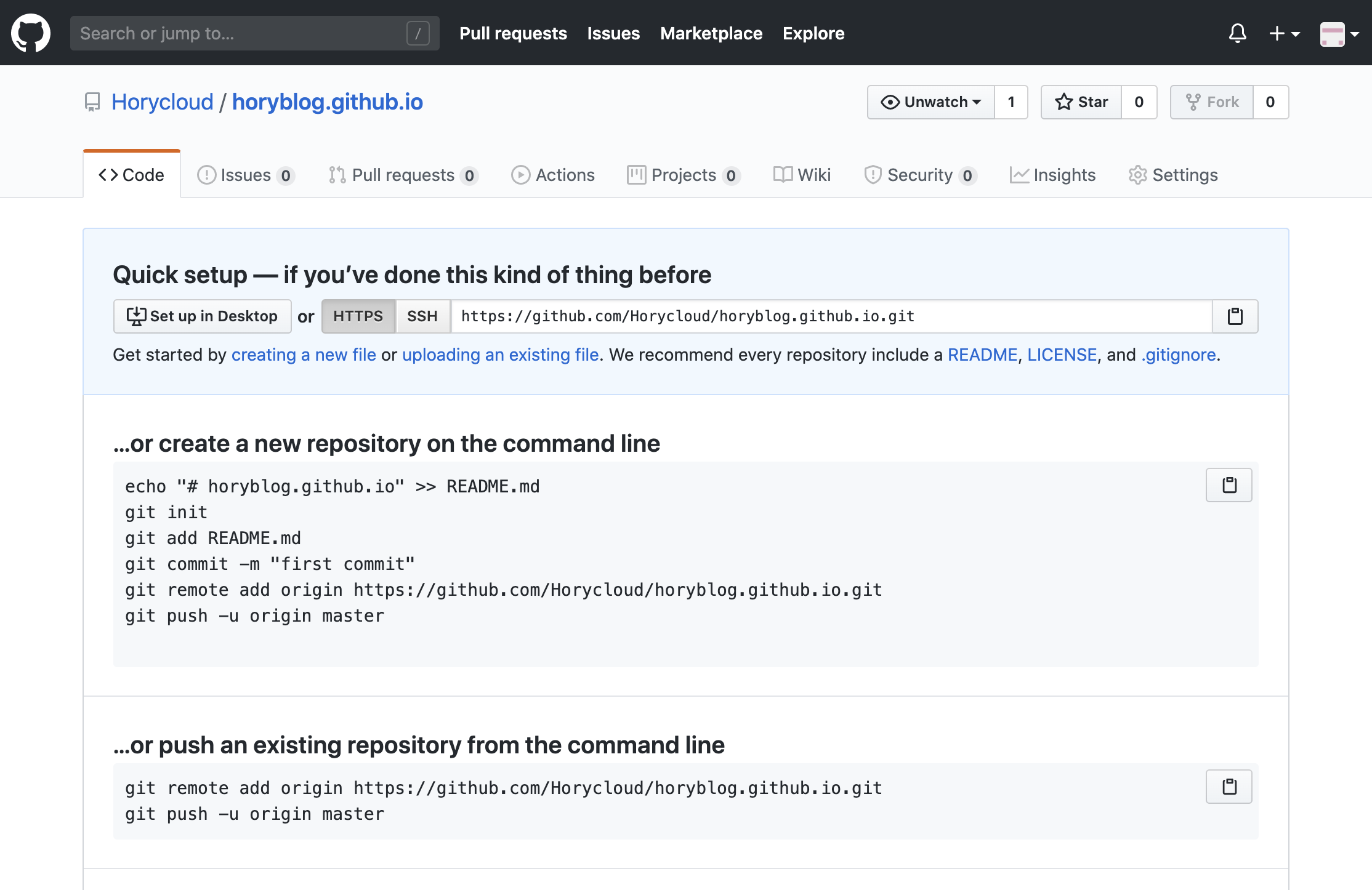Click the Fork repository icon
1372x890 pixels.
coord(1194,101)
